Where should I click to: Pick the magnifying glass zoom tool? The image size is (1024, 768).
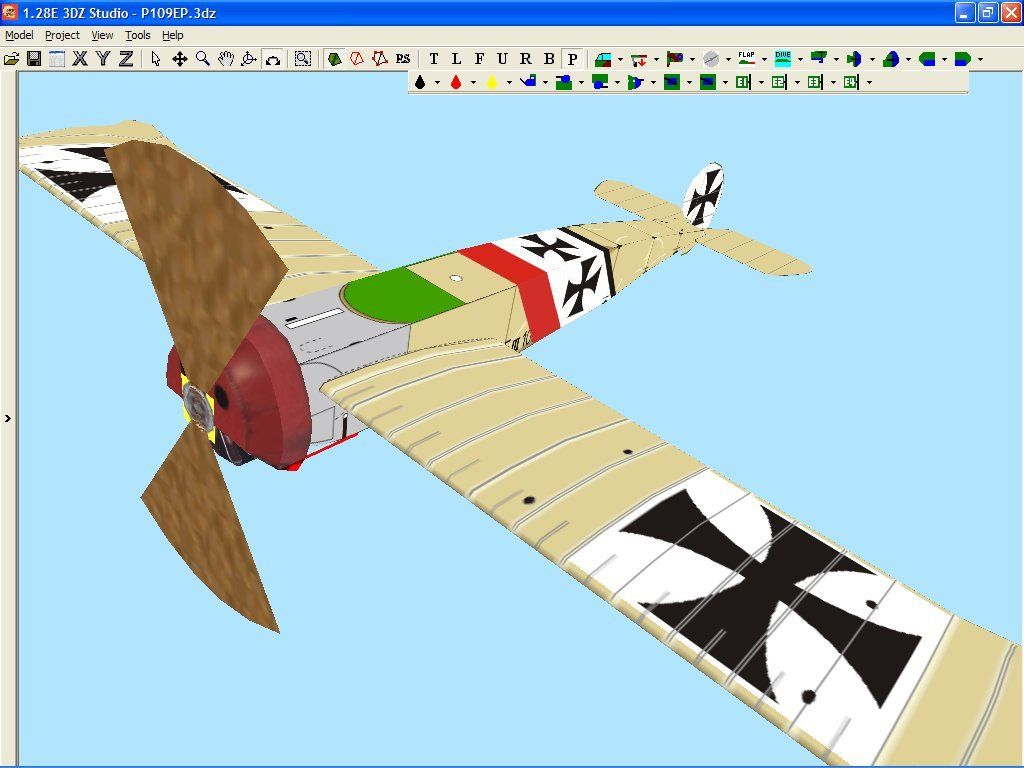coord(202,59)
